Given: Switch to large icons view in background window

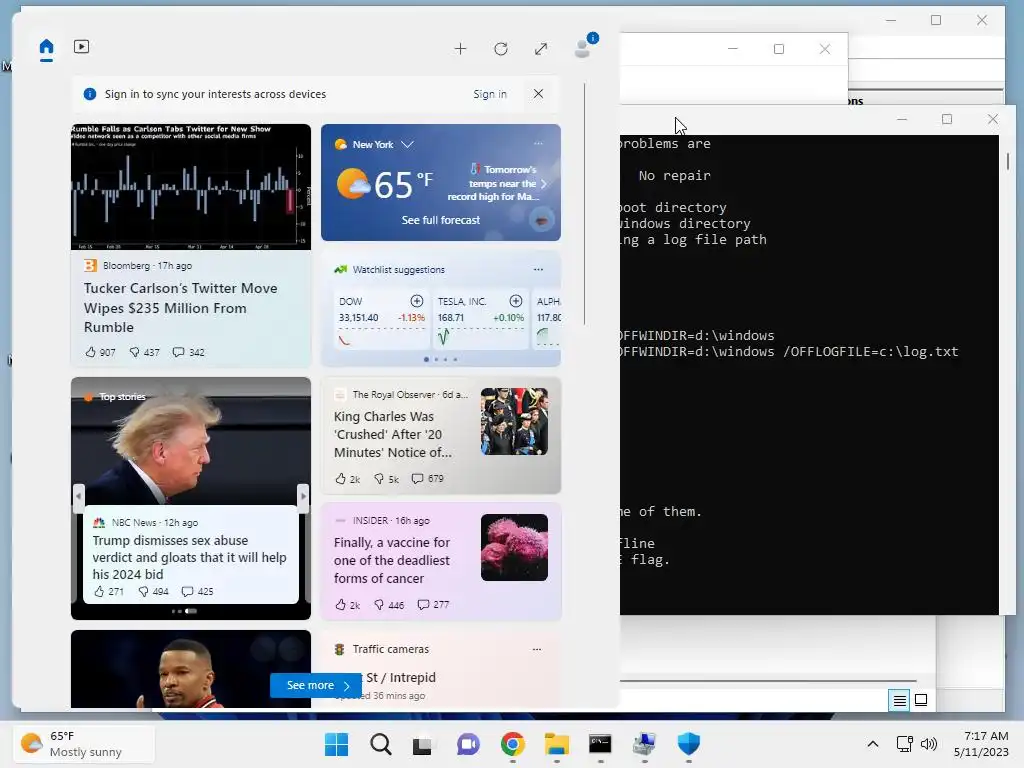Looking at the screenshot, I should click(x=921, y=700).
